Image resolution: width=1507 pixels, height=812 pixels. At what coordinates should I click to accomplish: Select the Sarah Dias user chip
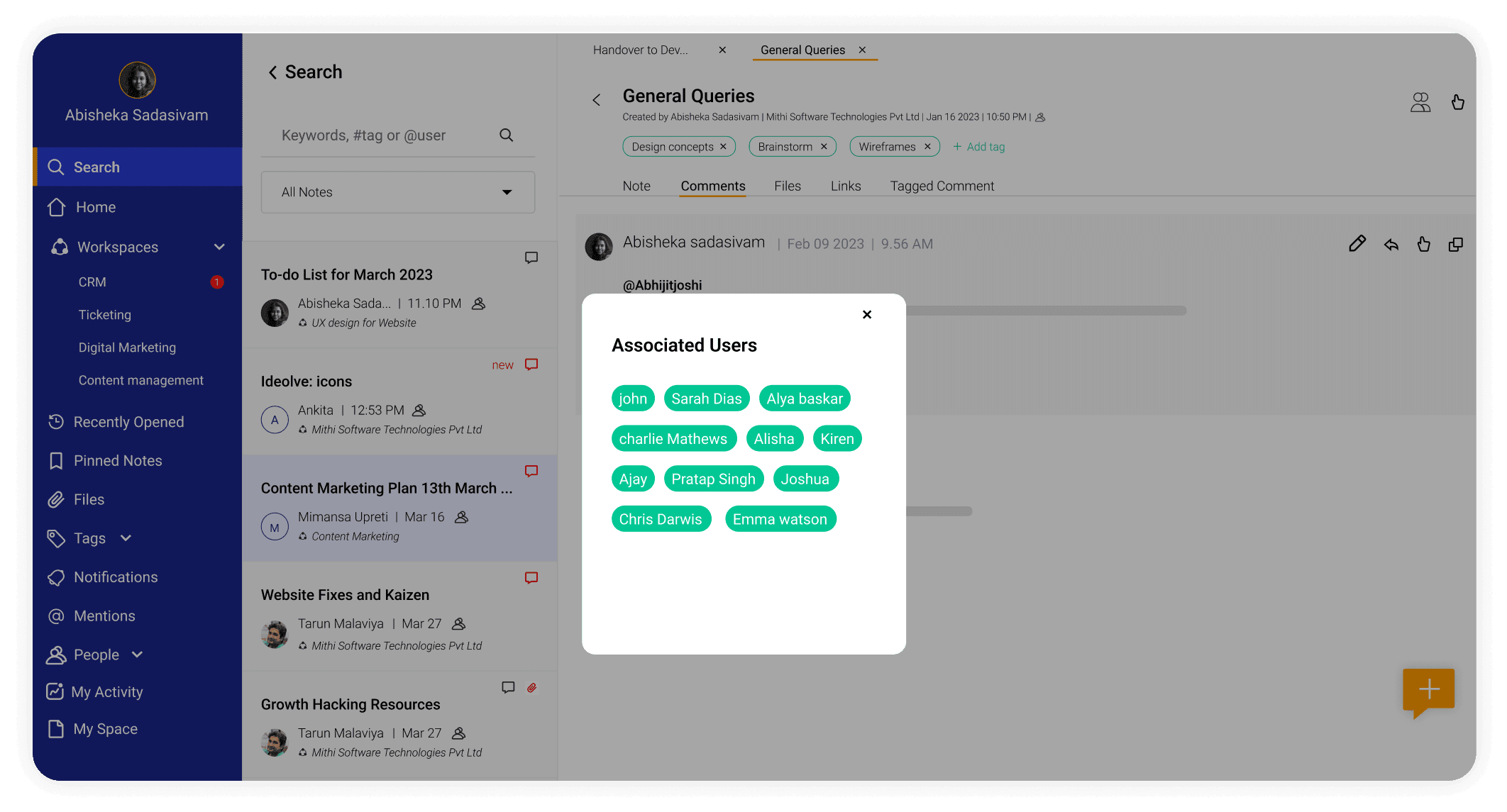click(706, 398)
